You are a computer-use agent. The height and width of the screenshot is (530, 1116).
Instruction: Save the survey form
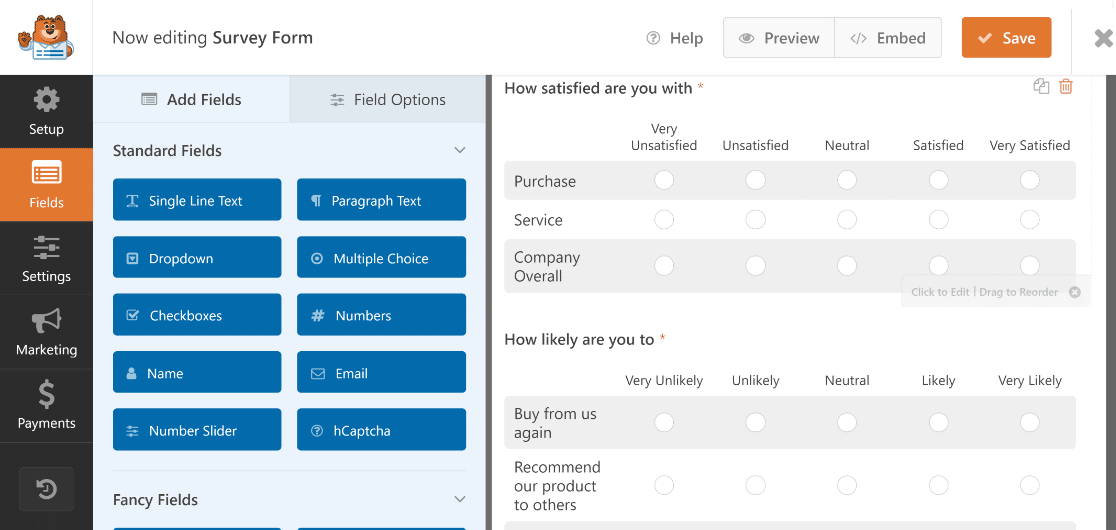point(1006,38)
